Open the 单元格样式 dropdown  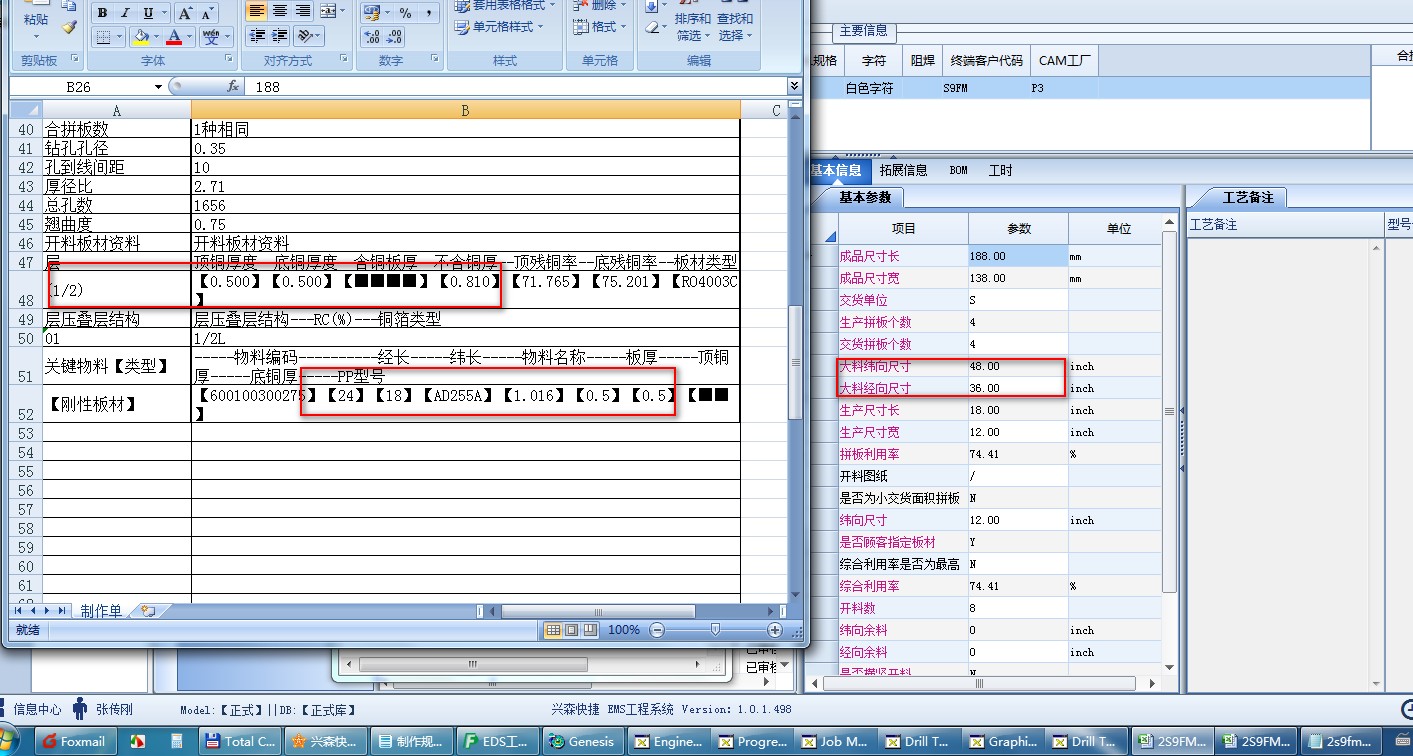(499, 27)
